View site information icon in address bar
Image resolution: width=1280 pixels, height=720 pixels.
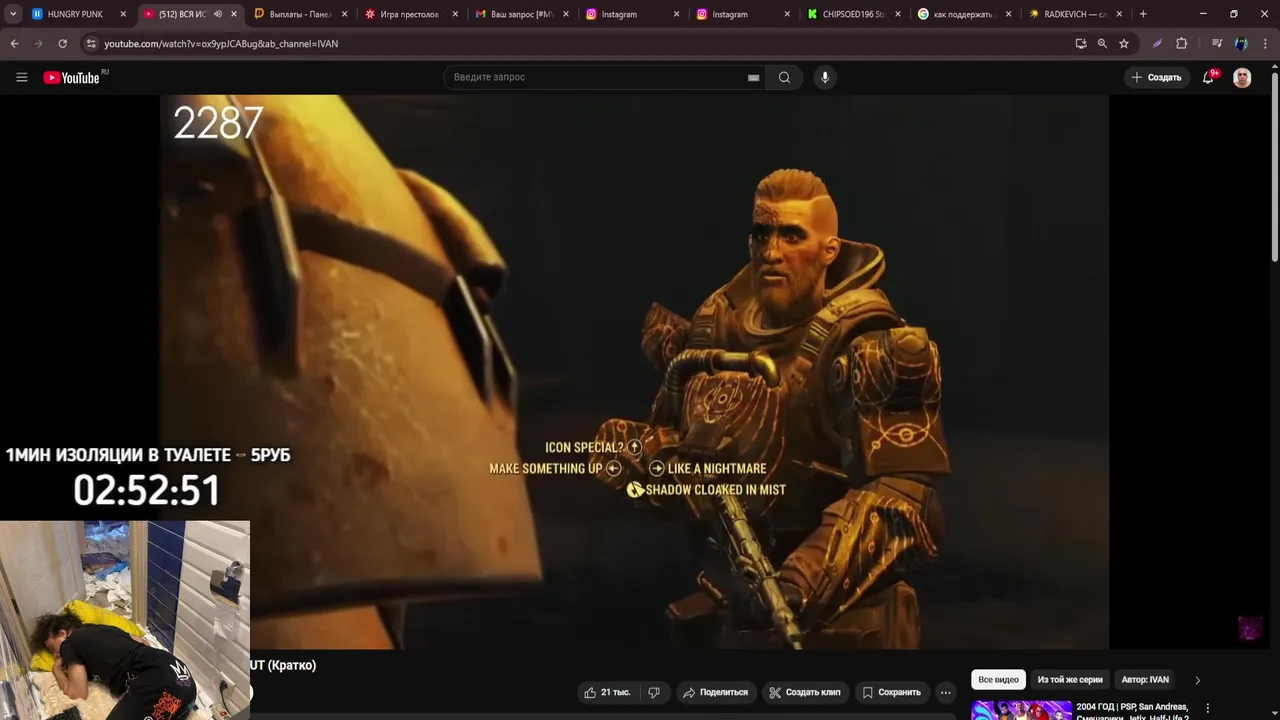click(x=91, y=44)
